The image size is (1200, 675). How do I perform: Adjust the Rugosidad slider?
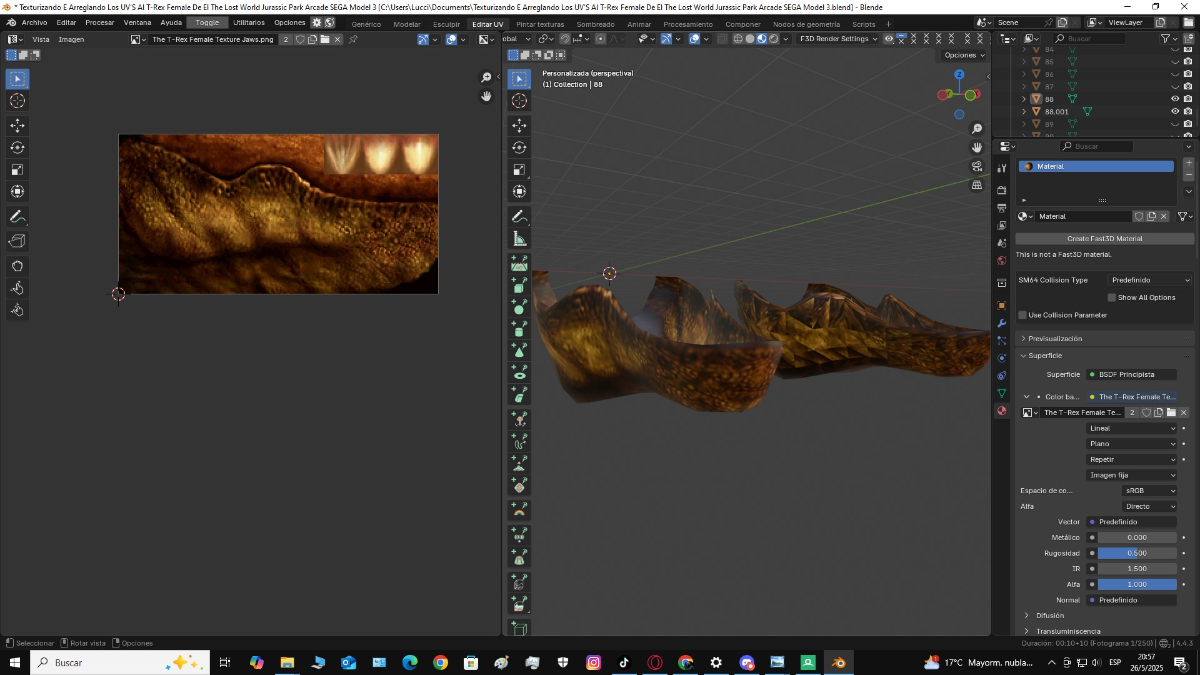click(x=1137, y=553)
